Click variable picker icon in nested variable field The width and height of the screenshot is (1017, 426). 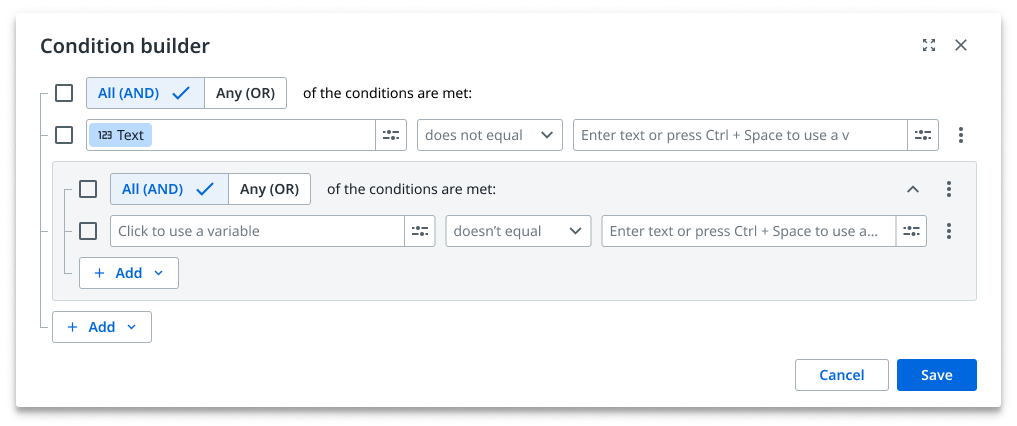[x=420, y=231]
